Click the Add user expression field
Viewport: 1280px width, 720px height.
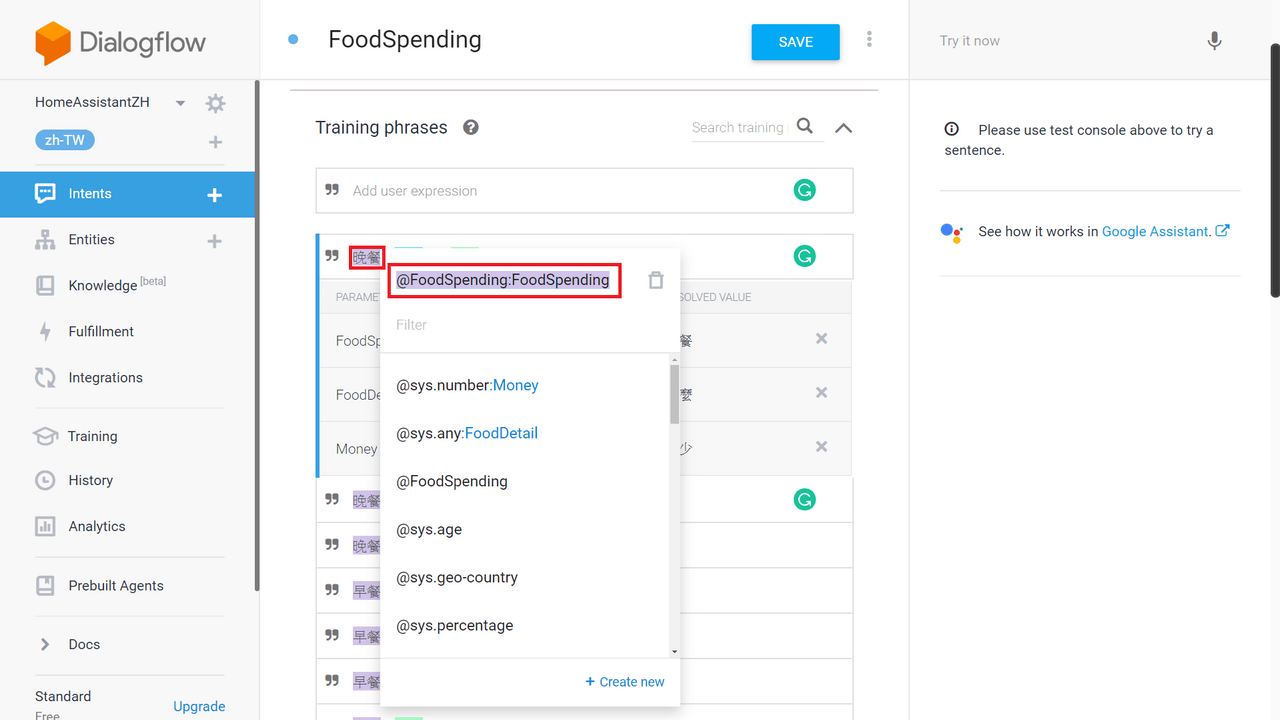[x=584, y=191]
